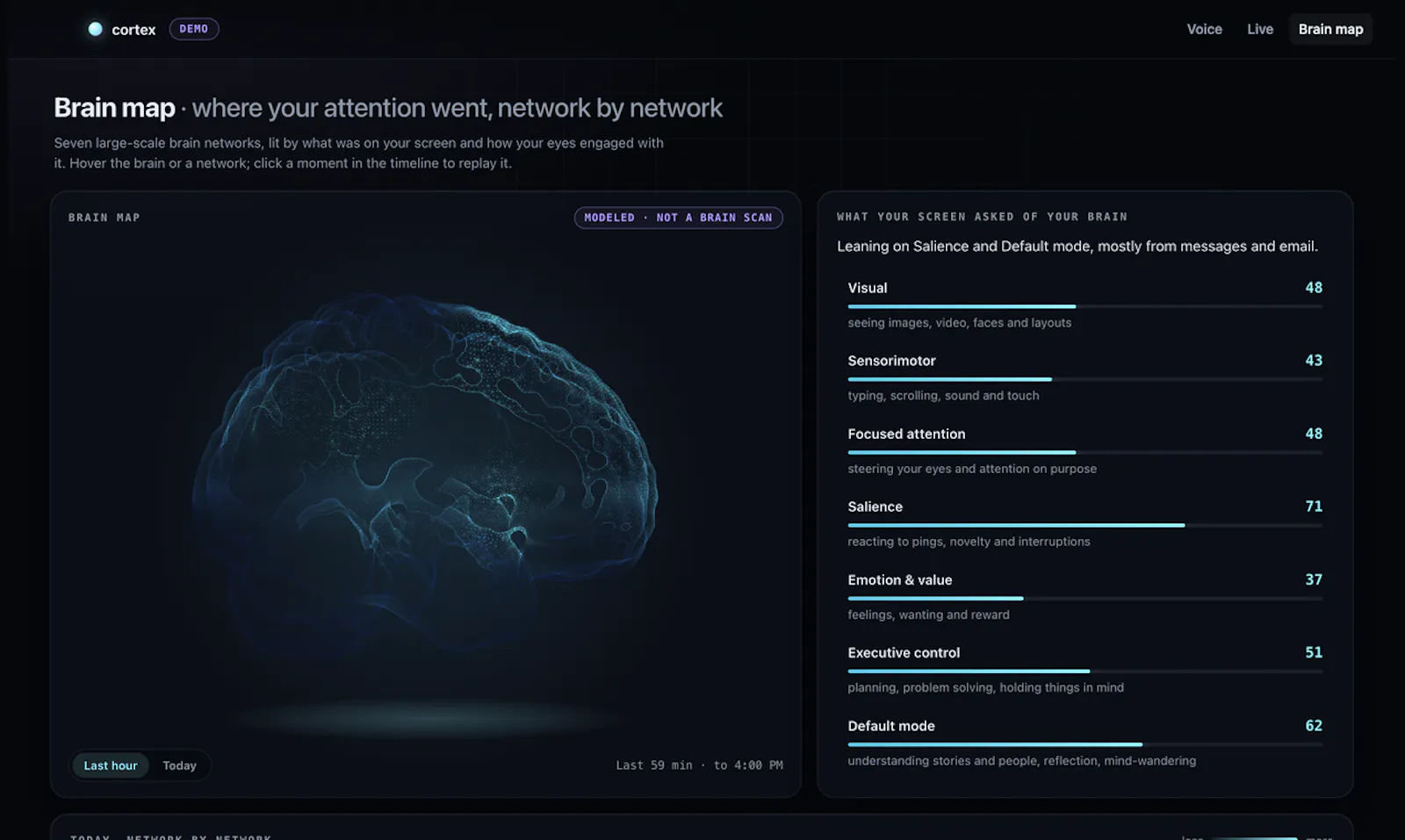Click the Salience progress bar
This screenshot has width=1405, height=840.
point(1084,525)
